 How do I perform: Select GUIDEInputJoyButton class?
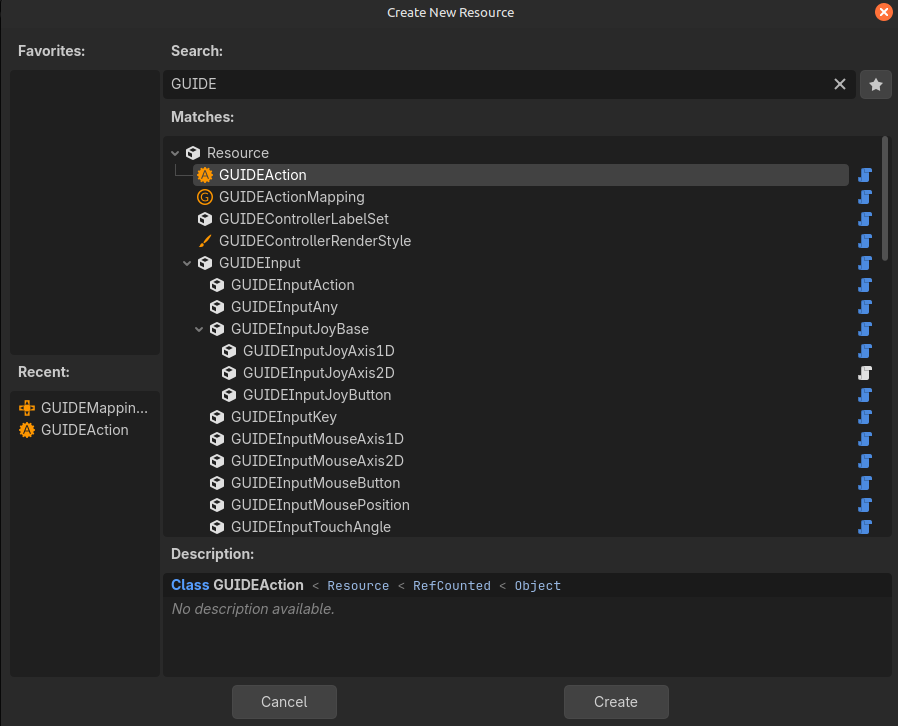click(317, 395)
